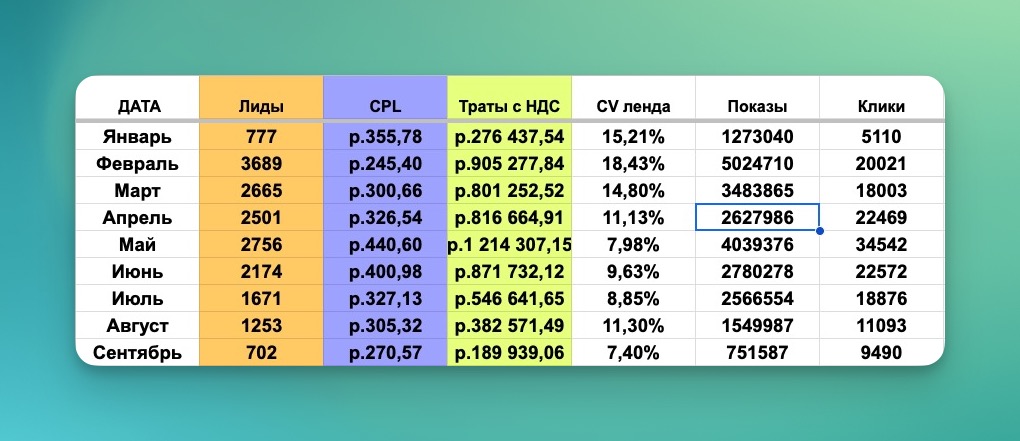Select the conversion cell showing 18,43%
The width and height of the screenshot is (1020, 441).
click(x=633, y=164)
